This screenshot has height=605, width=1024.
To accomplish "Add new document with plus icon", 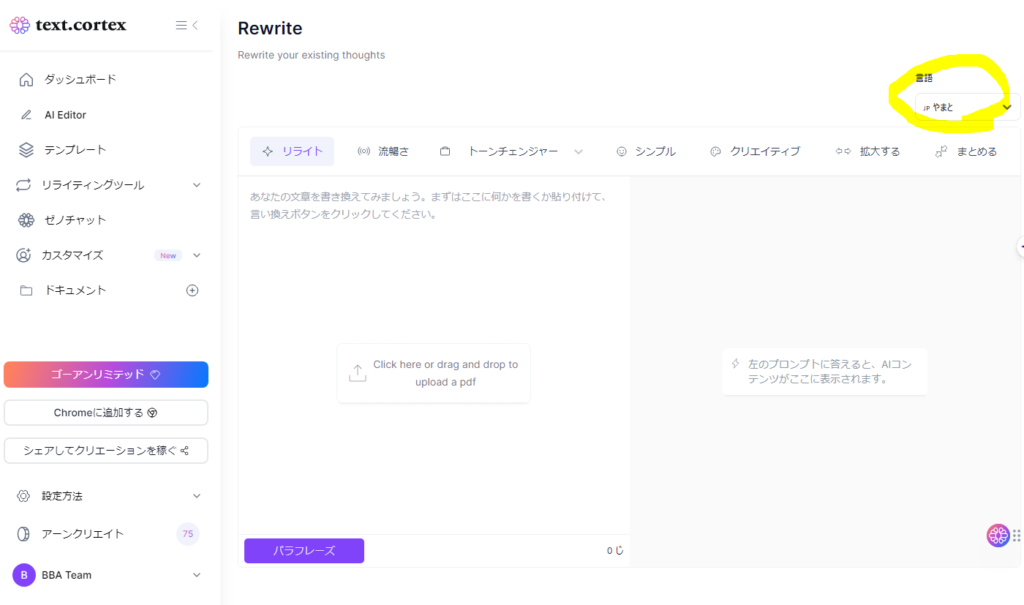I will coord(193,291).
